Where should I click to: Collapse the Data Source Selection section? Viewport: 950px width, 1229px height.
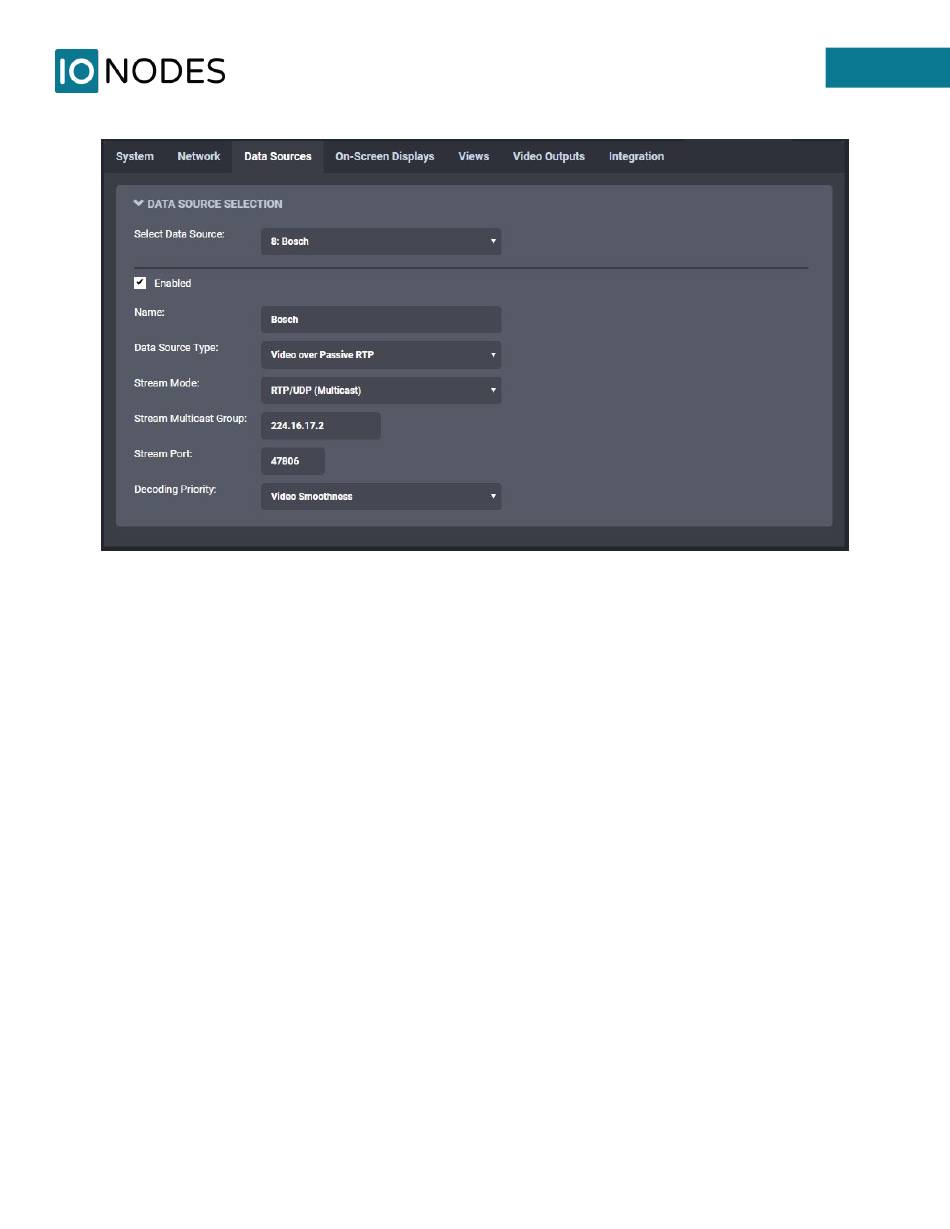tap(208, 204)
